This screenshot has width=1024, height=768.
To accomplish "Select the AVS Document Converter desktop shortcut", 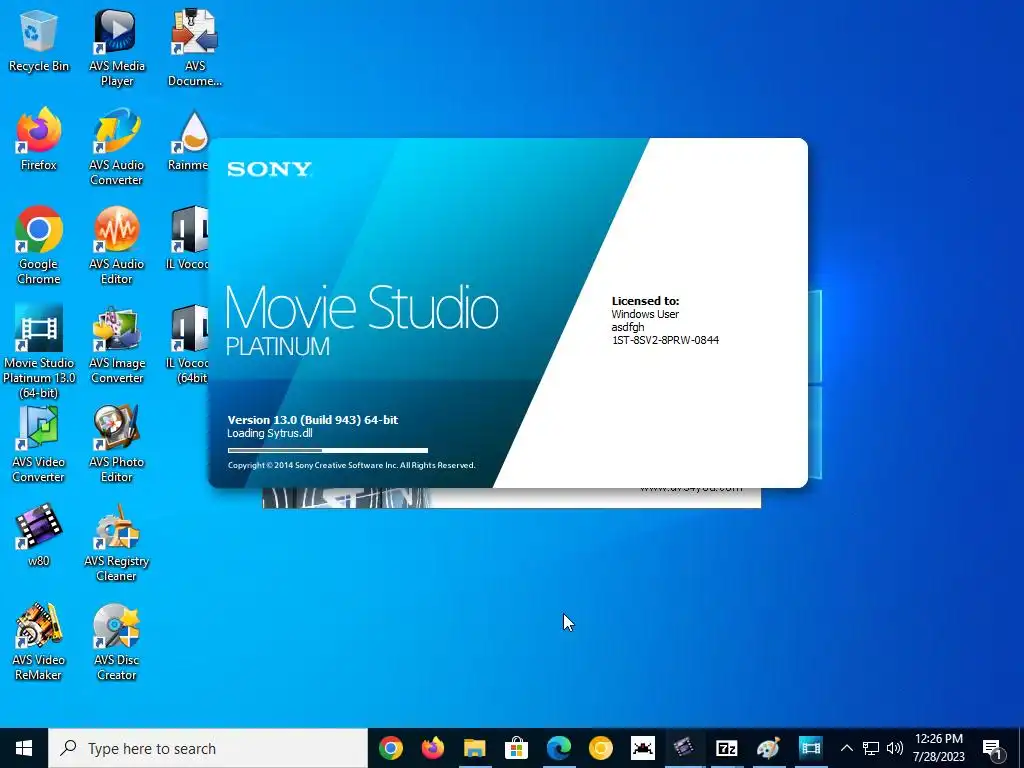I will coord(195,49).
